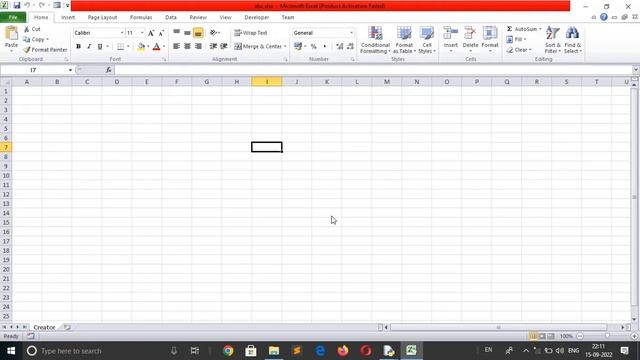Click the Excel Help question mark icon
640x360 pixels.
coord(604,18)
